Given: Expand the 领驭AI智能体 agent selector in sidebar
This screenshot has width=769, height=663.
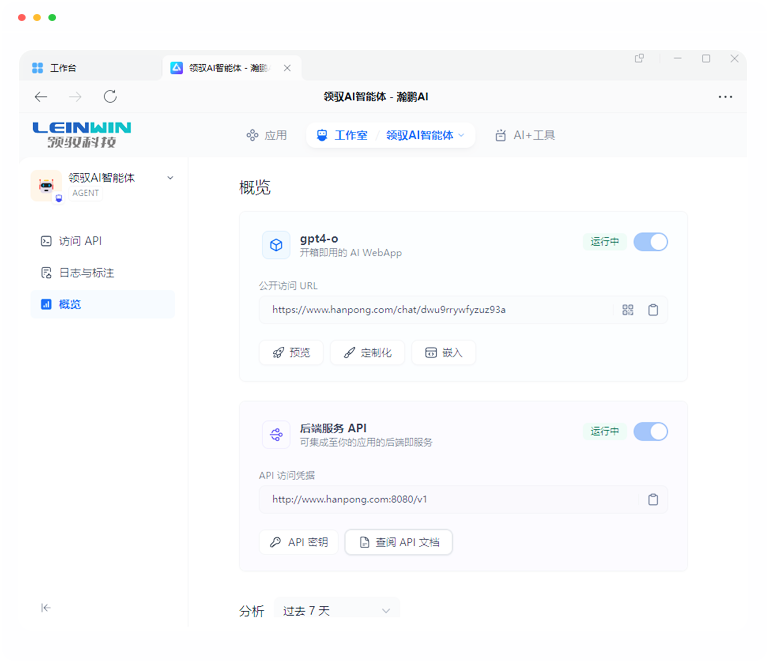Looking at the screenshot, I should tap(170, 178).
